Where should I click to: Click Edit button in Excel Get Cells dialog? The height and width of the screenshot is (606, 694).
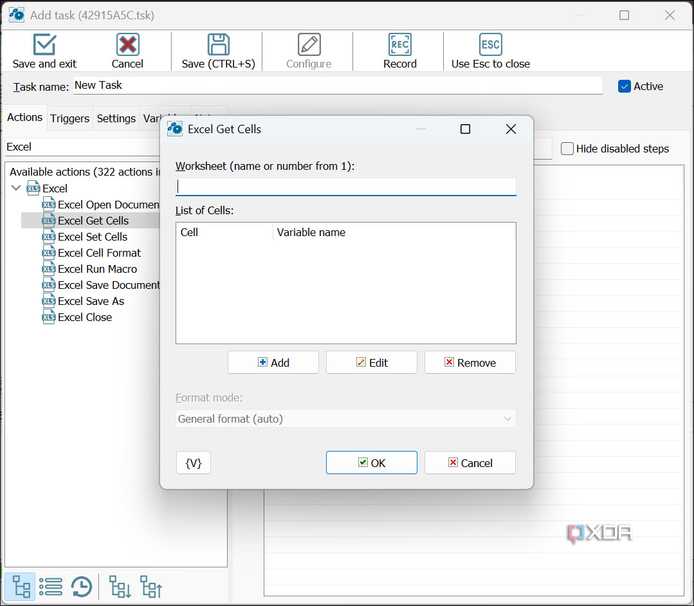pyautogui.click(x=372, y=363)
